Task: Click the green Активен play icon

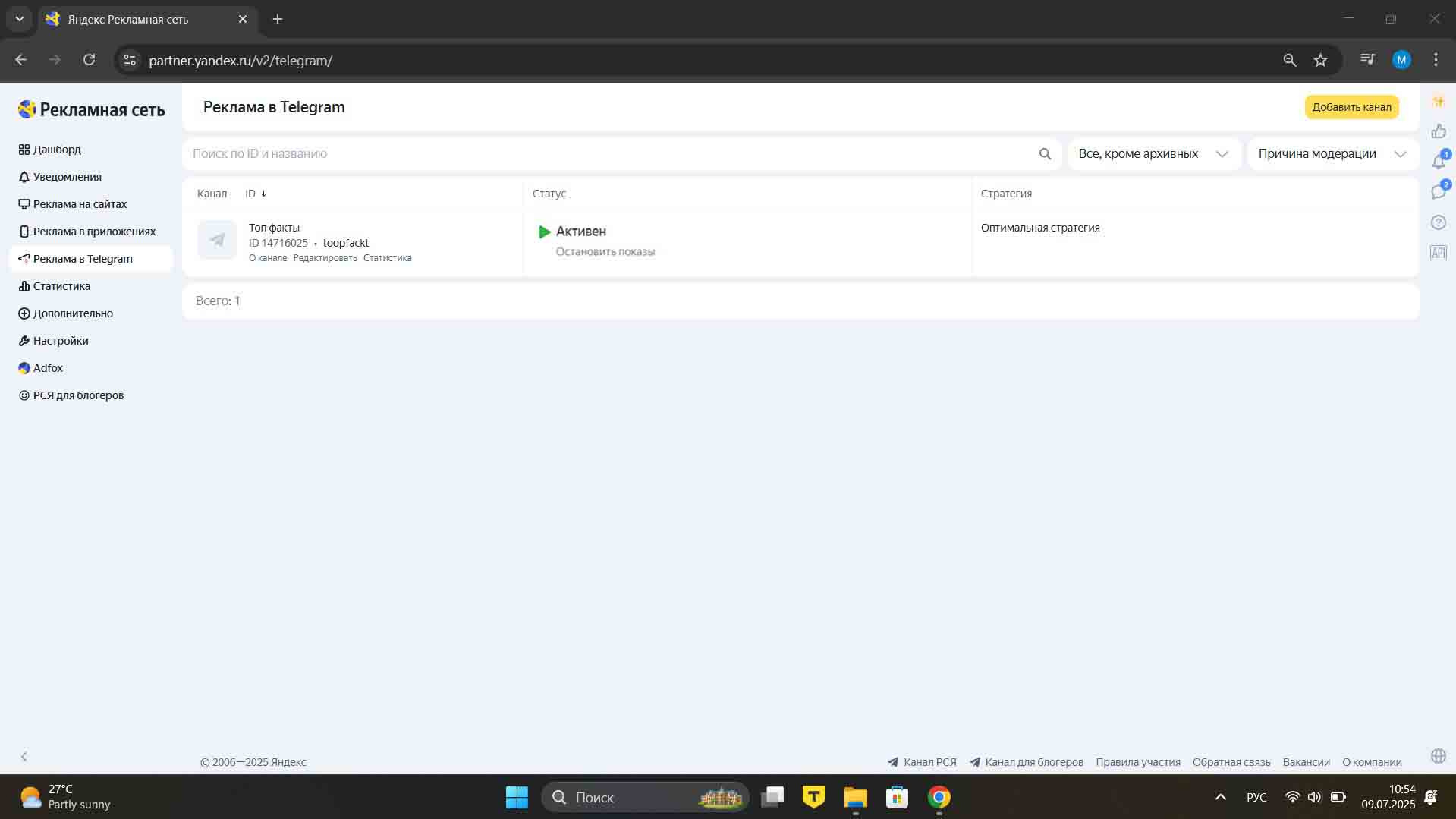Action: click(x=544, y=232)
